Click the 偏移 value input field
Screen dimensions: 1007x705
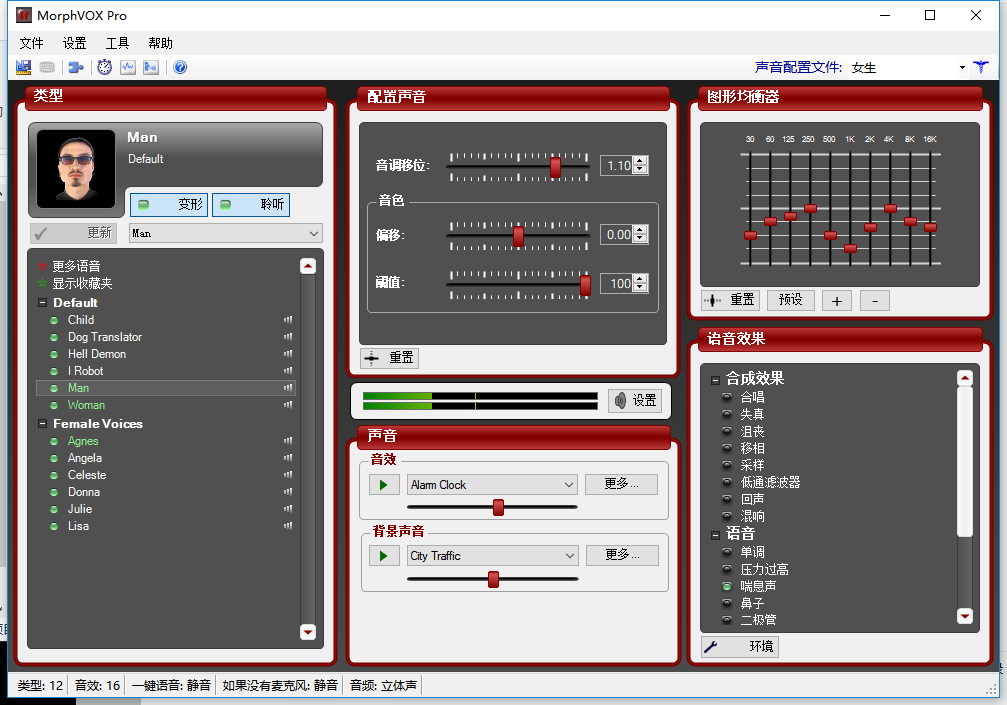[x=617, y=234]
